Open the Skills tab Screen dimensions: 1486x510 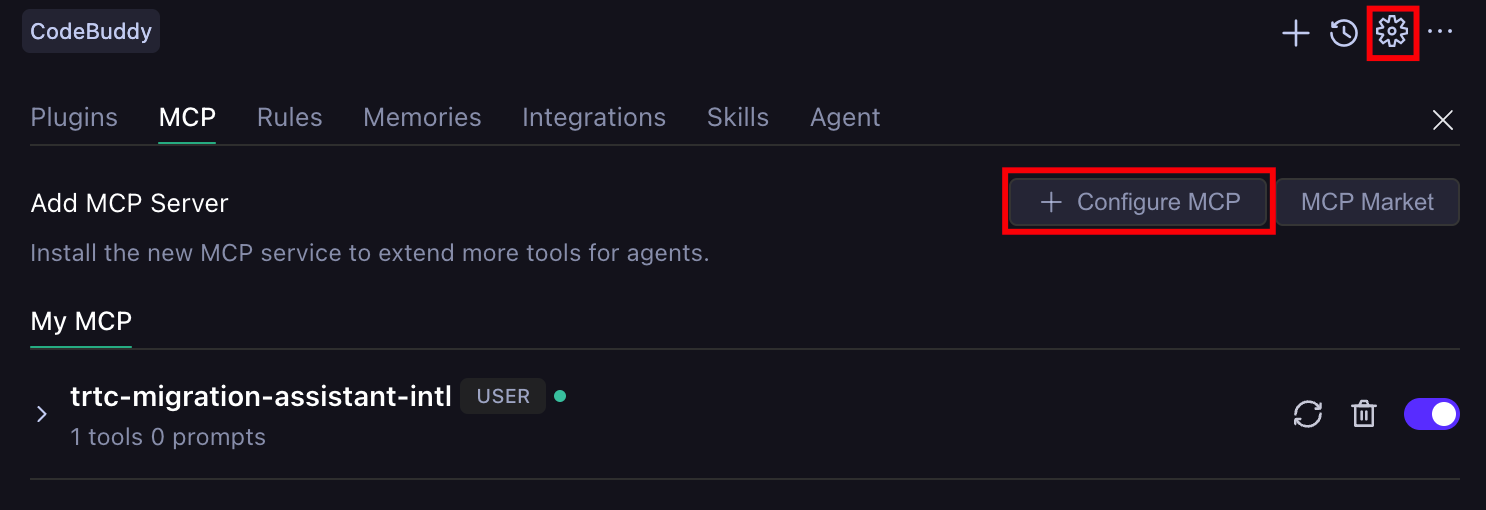(738, 118)
